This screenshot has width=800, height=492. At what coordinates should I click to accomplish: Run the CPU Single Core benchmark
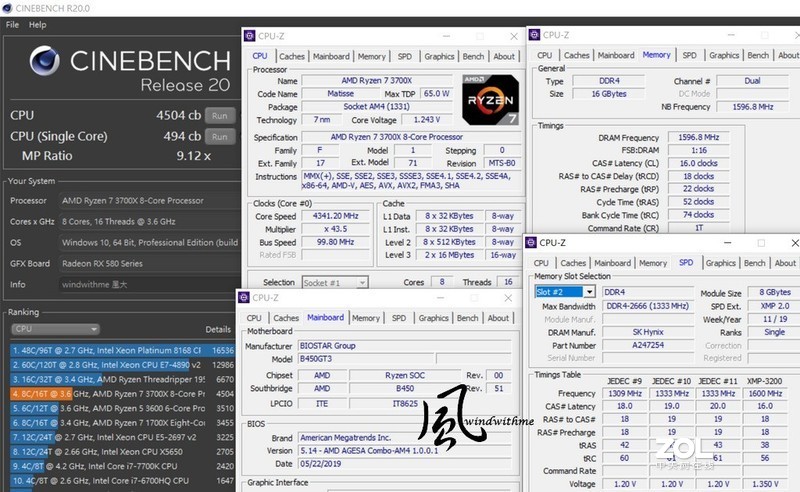point(220,137)
